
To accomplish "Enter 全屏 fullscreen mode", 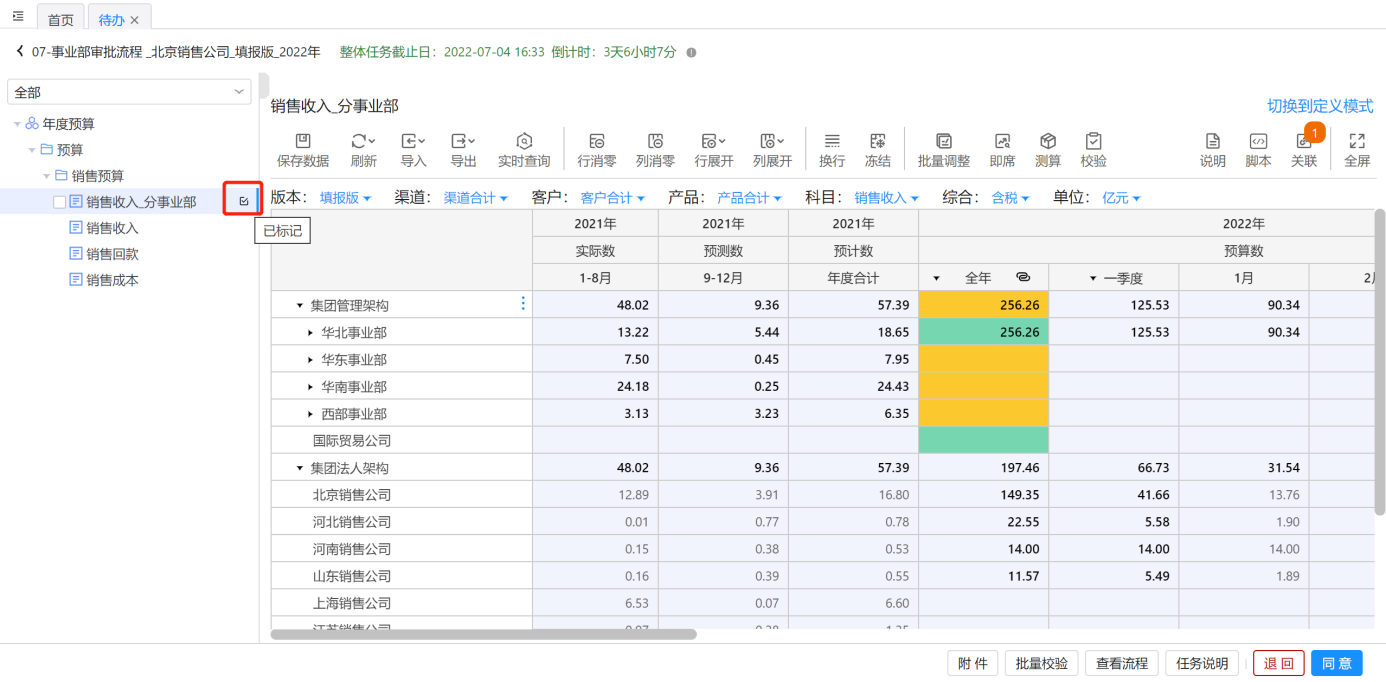I will [1357, 142].
